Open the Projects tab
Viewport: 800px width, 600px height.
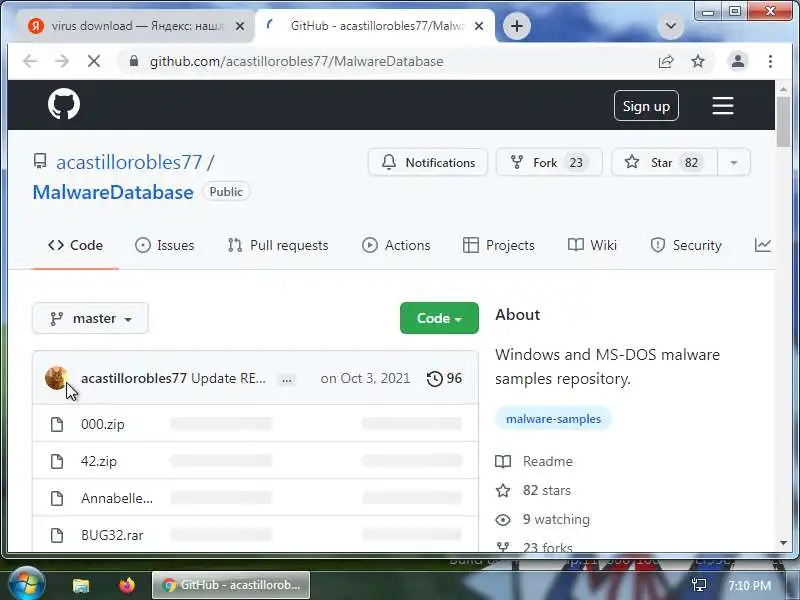(x=499, y=245)
